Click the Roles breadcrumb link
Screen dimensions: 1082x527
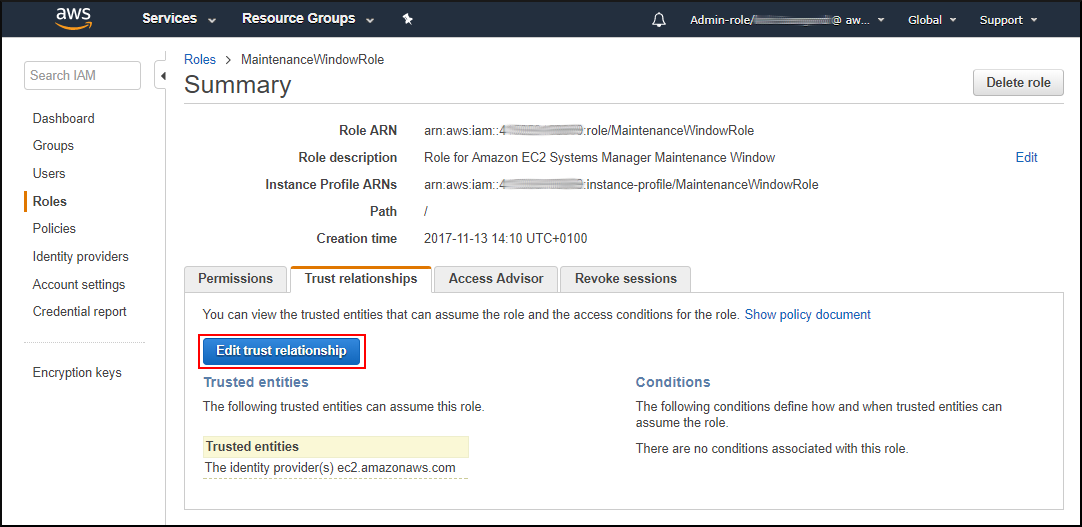pos(199,59)
